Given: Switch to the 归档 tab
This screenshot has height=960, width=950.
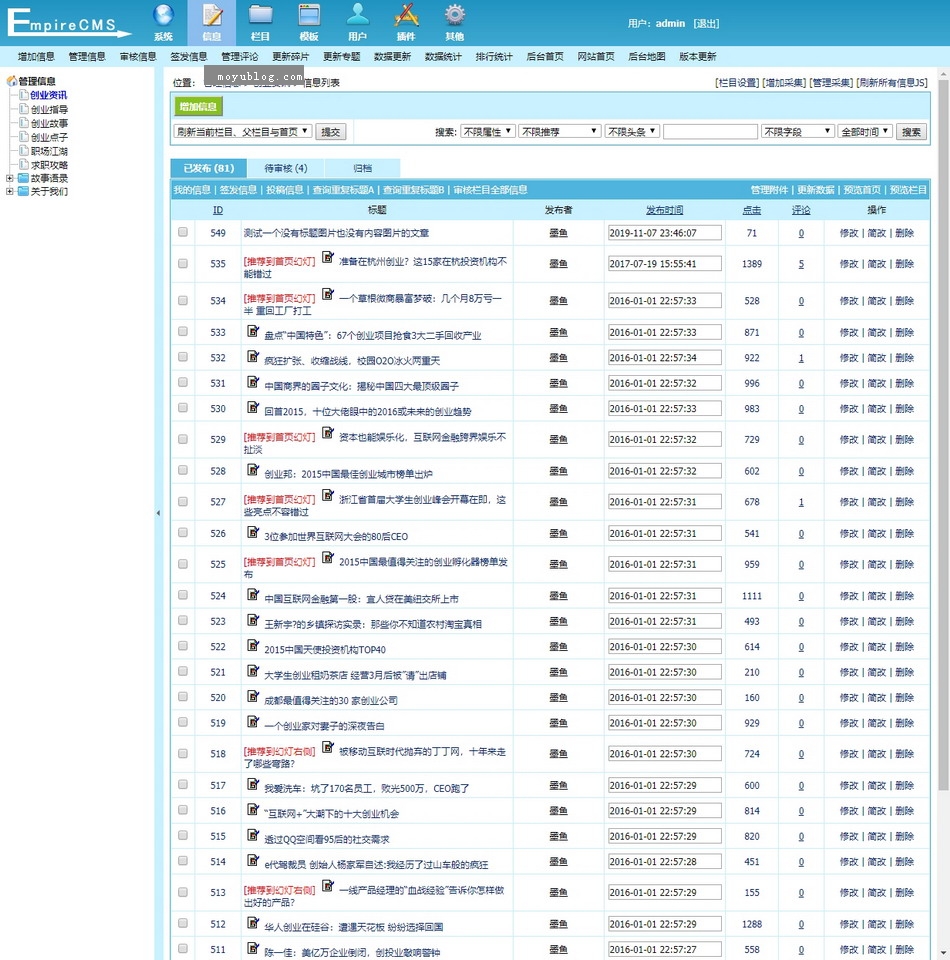Looking at the screenshot, I should click(x=362, y=168).
